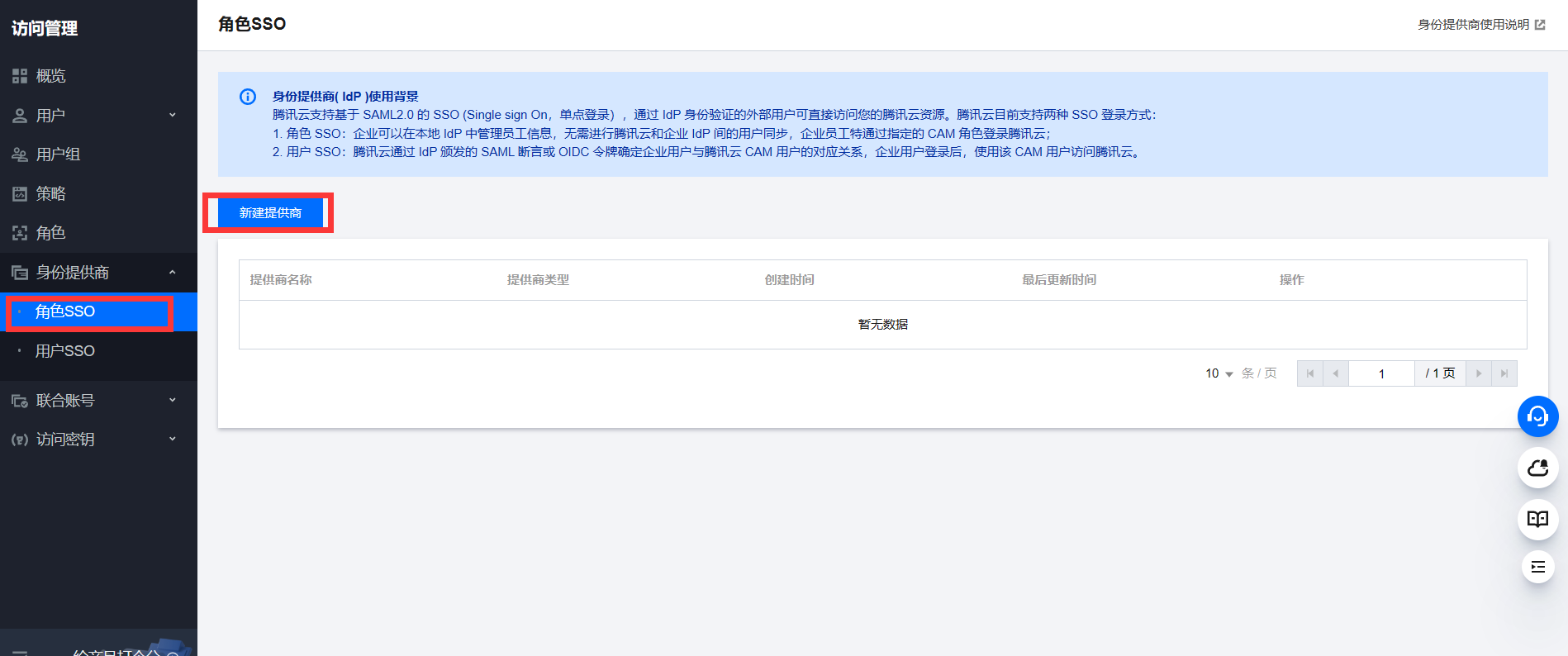Collapse the 身份提供商 section

tap(173, 273)
